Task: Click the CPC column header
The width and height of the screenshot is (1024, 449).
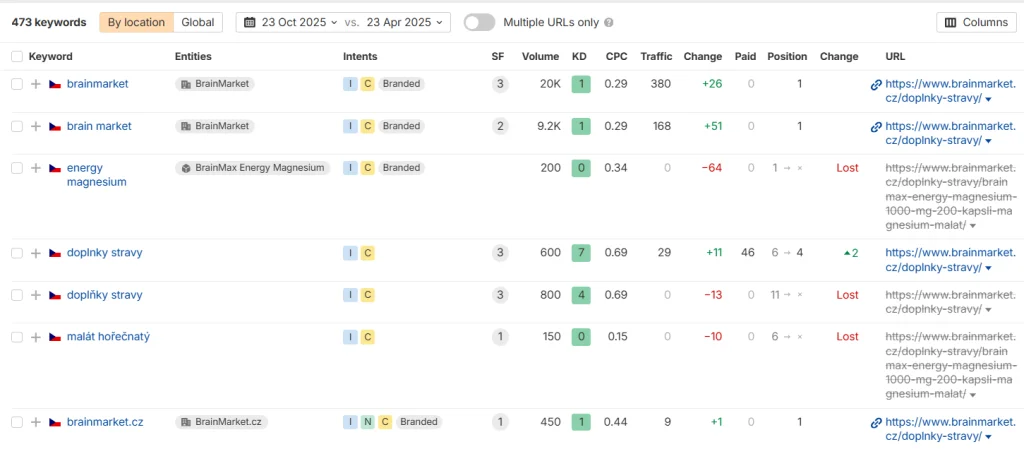Action: click(616, 57)
